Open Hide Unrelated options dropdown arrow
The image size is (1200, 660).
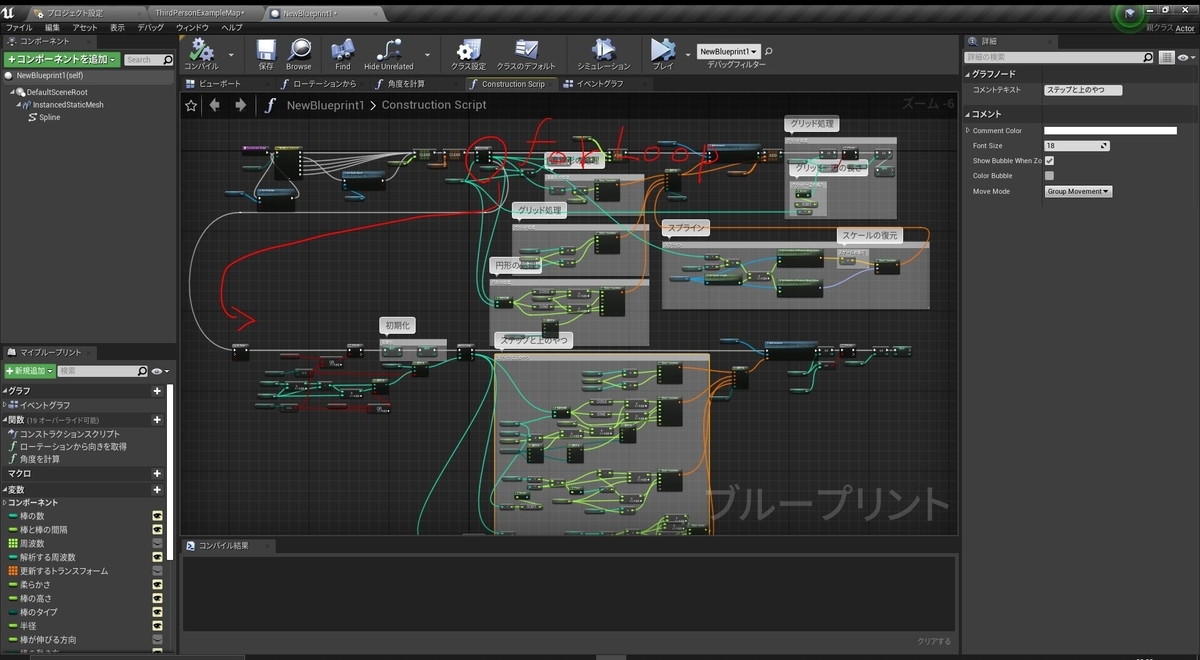coord(428,55)
